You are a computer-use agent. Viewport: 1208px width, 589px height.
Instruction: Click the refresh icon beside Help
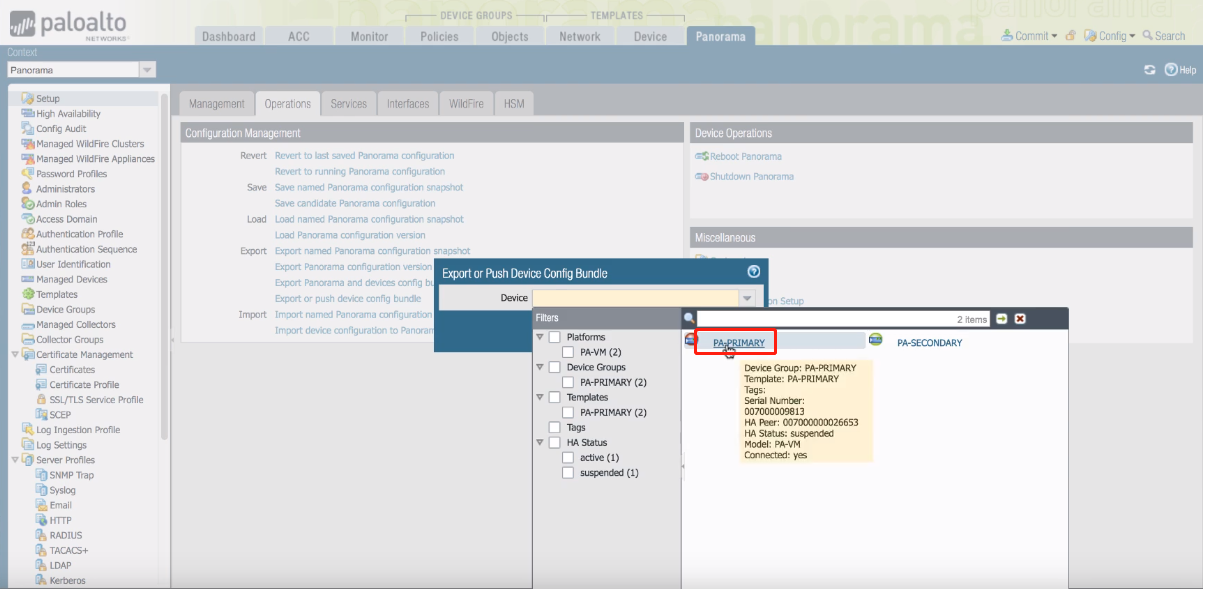point(1150,70)
